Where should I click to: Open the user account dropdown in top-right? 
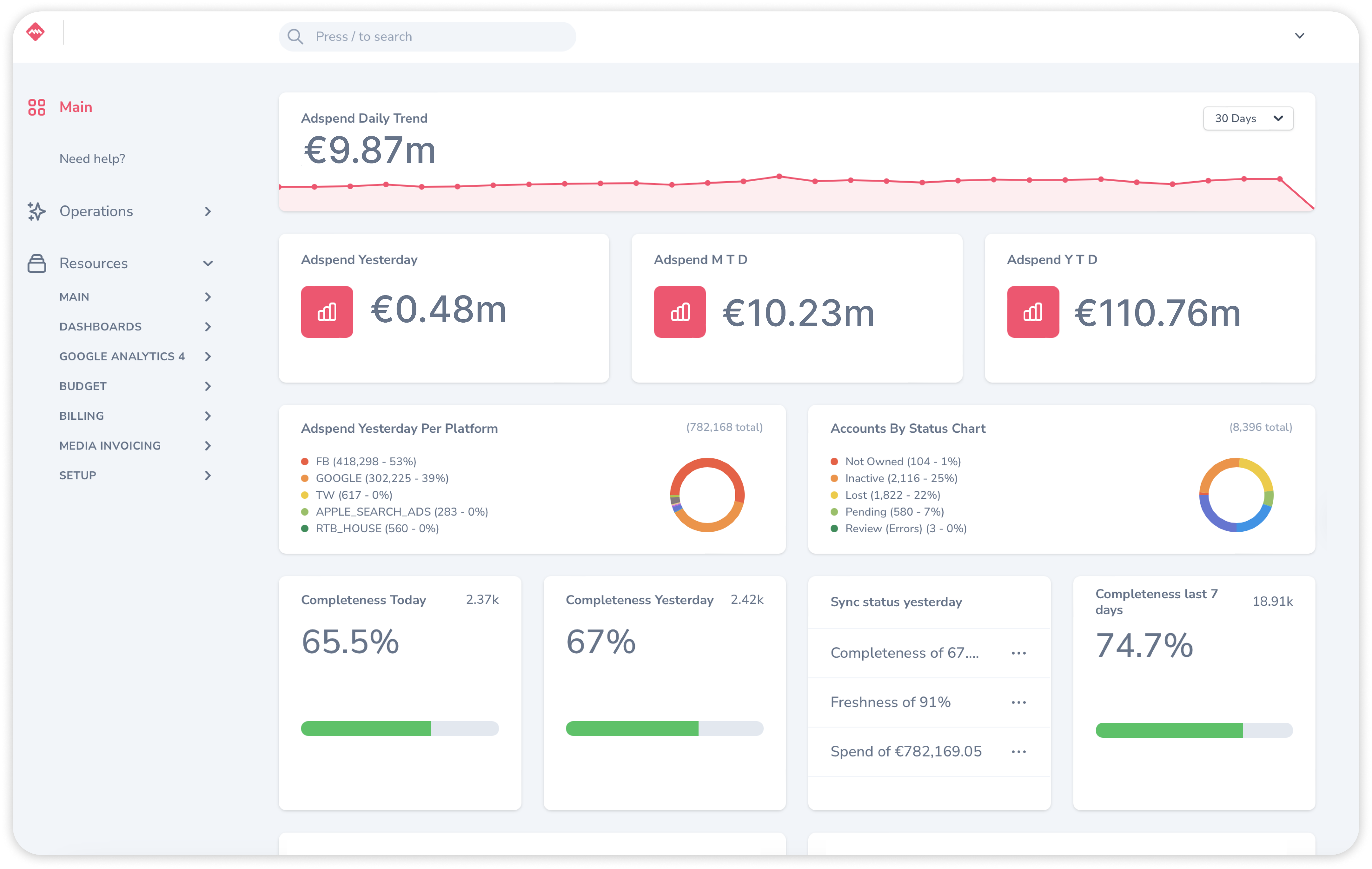click(x=1300, y=35)
